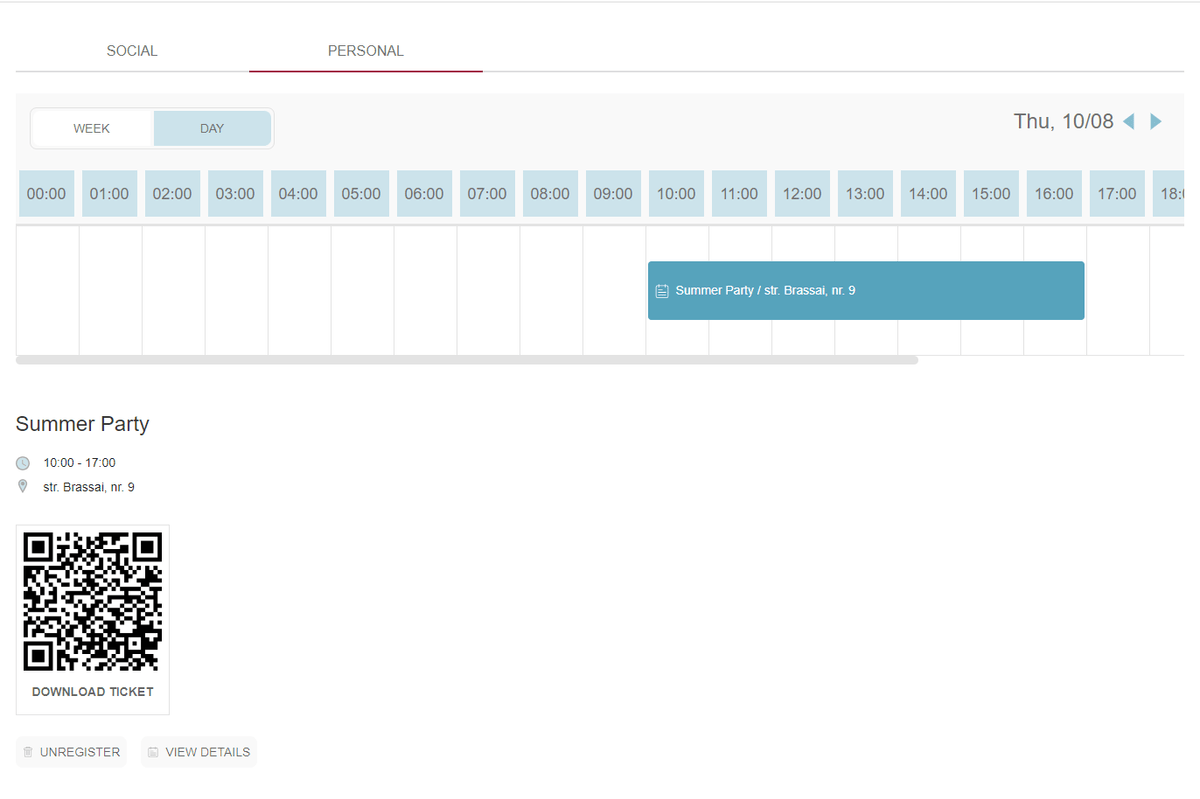
Task: Click the previous day arrow
Action: (x=1129, y=122)
